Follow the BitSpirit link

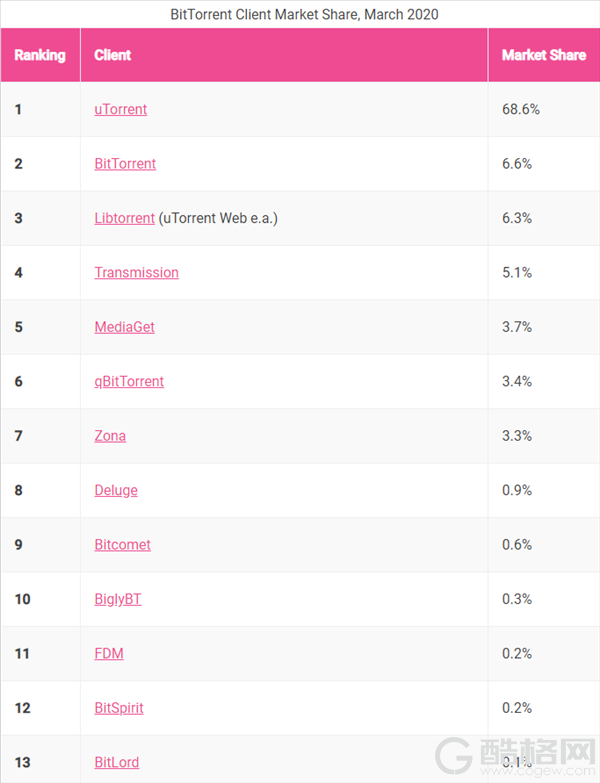coord(119,708)
